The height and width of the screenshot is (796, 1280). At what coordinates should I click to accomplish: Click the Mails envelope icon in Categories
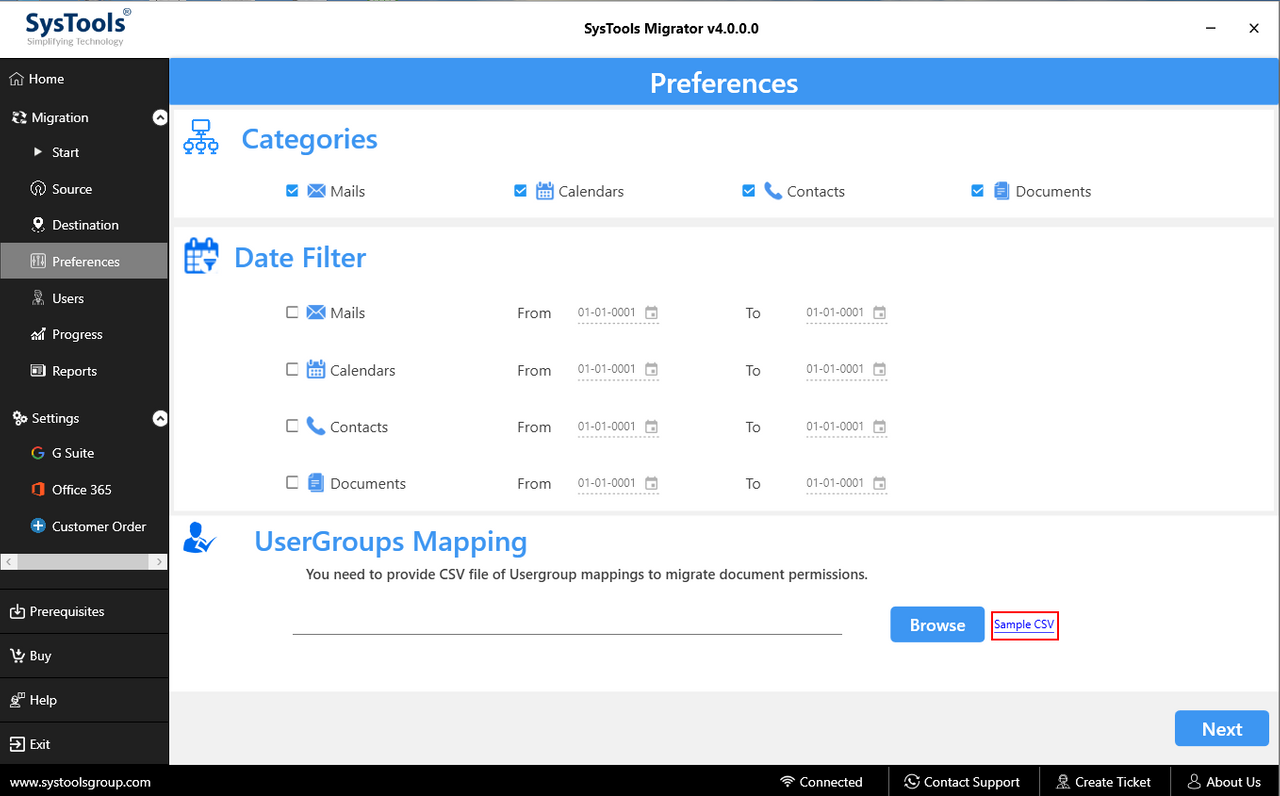click(316, 191)
